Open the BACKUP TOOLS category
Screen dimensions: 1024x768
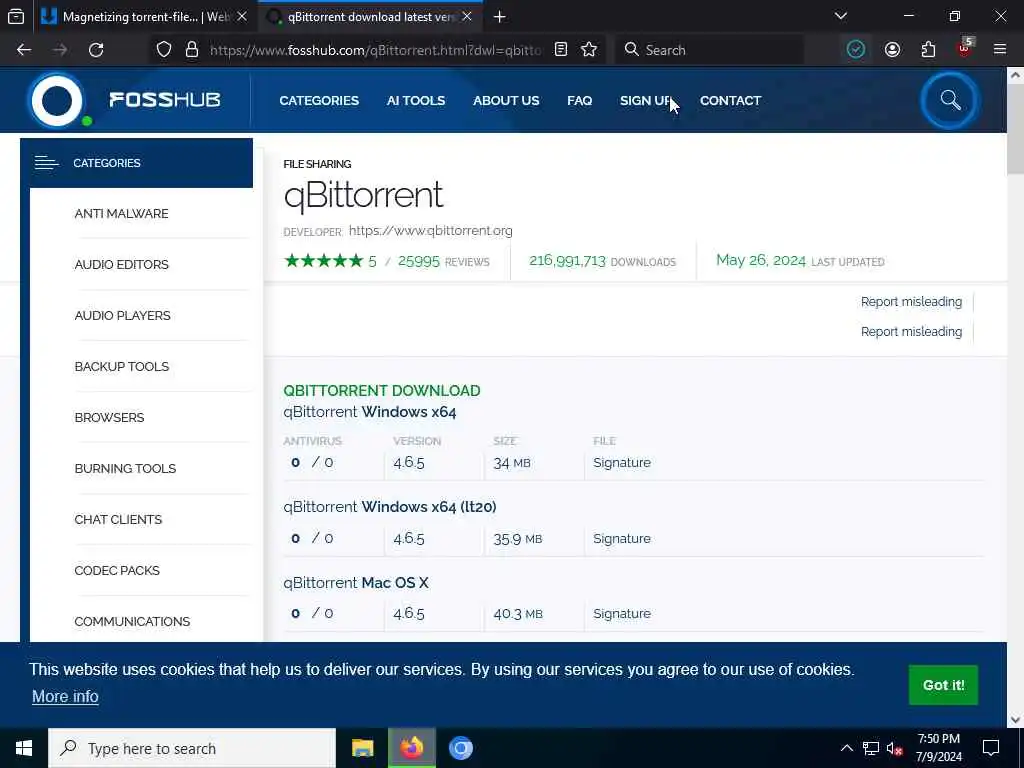(121, 366)
